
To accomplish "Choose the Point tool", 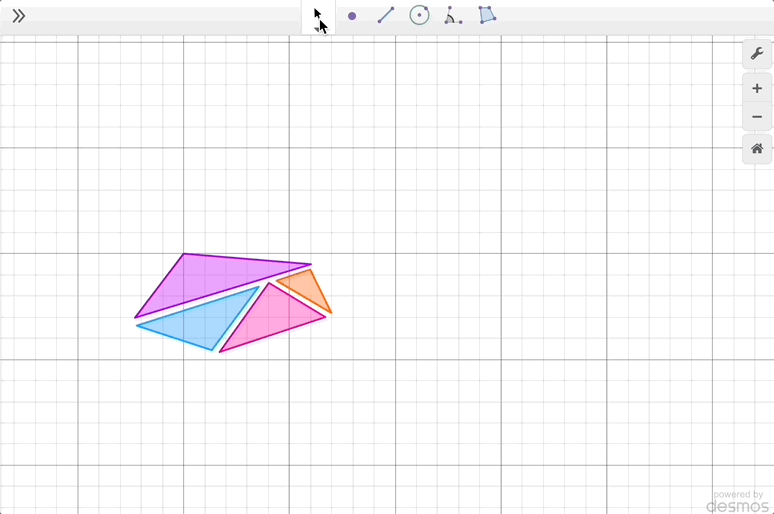I will (352, 16).
